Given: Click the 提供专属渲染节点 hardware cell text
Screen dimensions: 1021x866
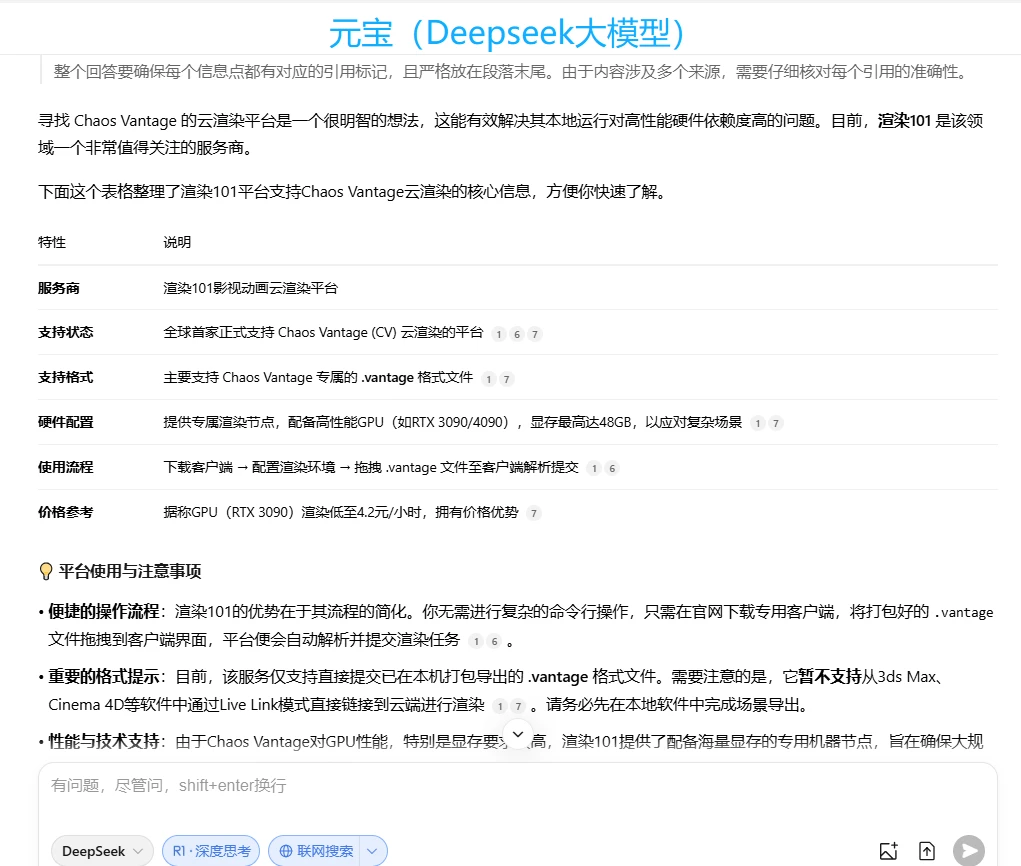Looking at the screenshot, I should pos(453,422).
